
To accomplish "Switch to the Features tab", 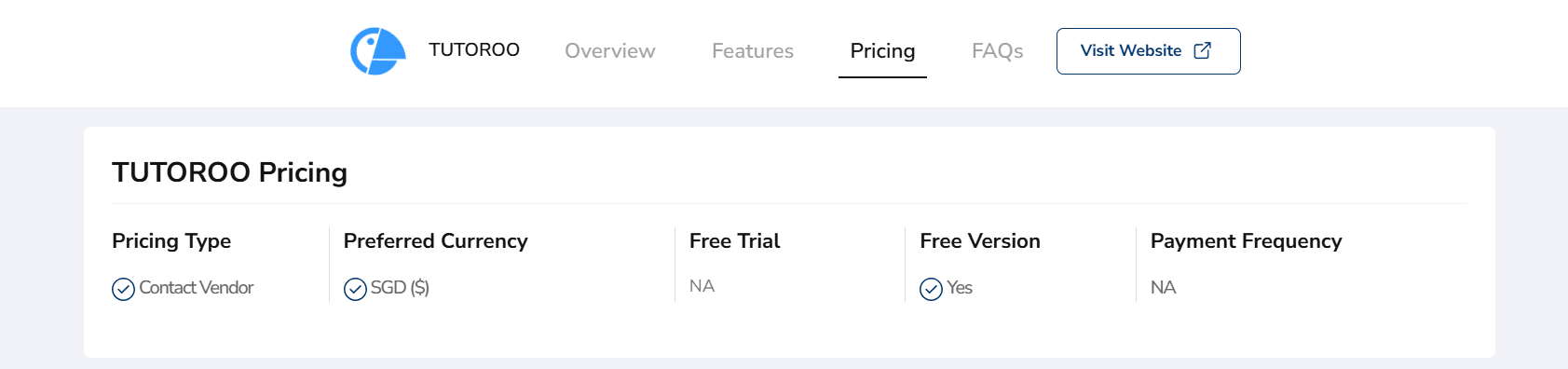I will point(753,51).
